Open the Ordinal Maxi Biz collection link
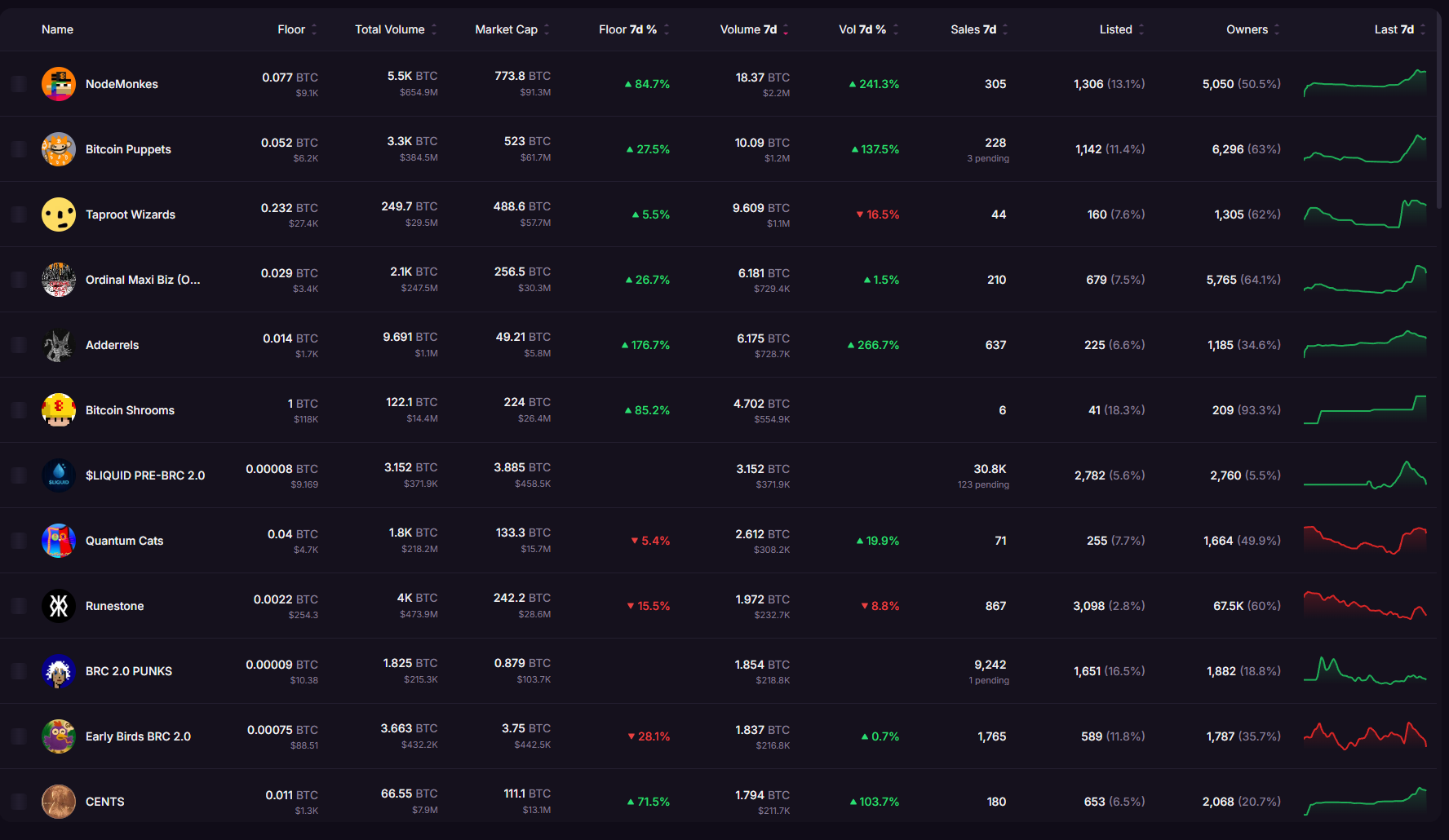The image size is (1449, 840). coord(143,280)
